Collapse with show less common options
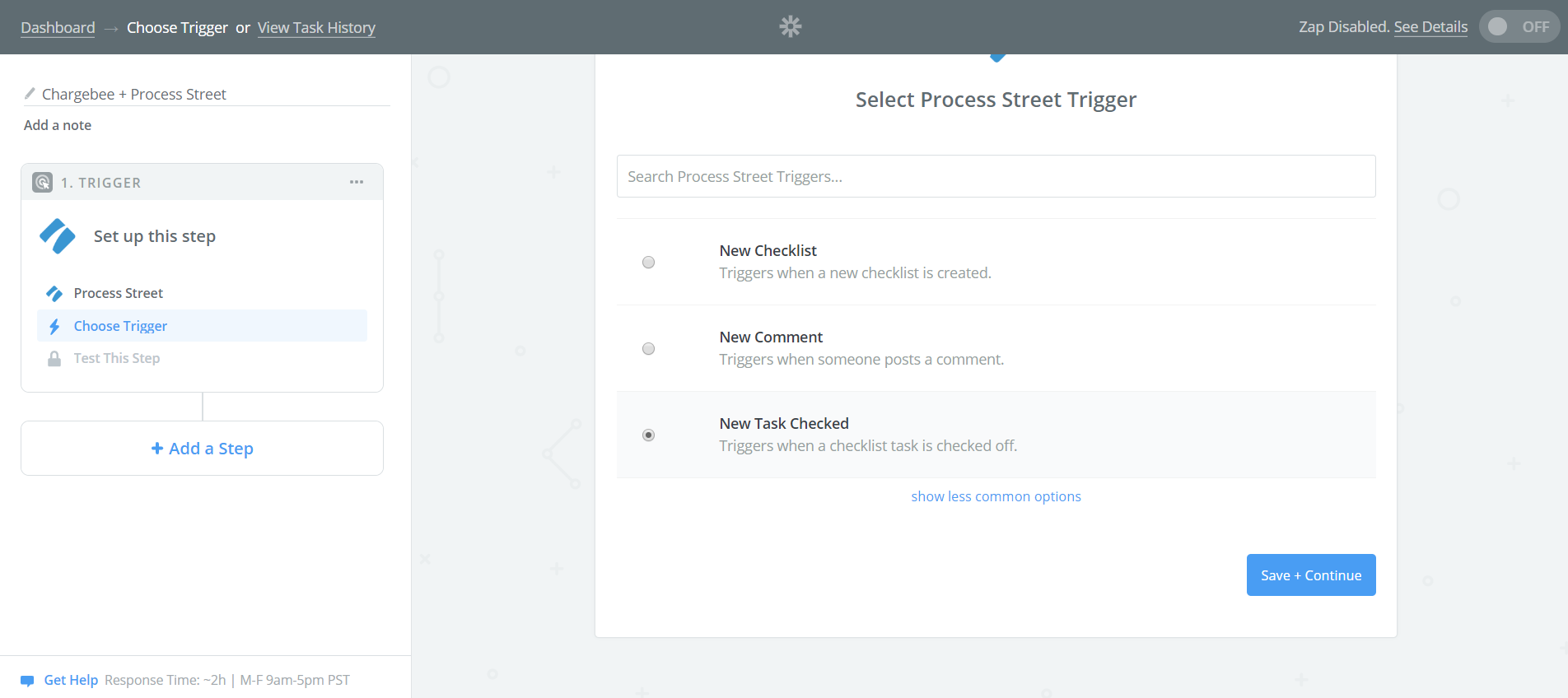Screen dimensions: 1568x698 click(996, 496)
